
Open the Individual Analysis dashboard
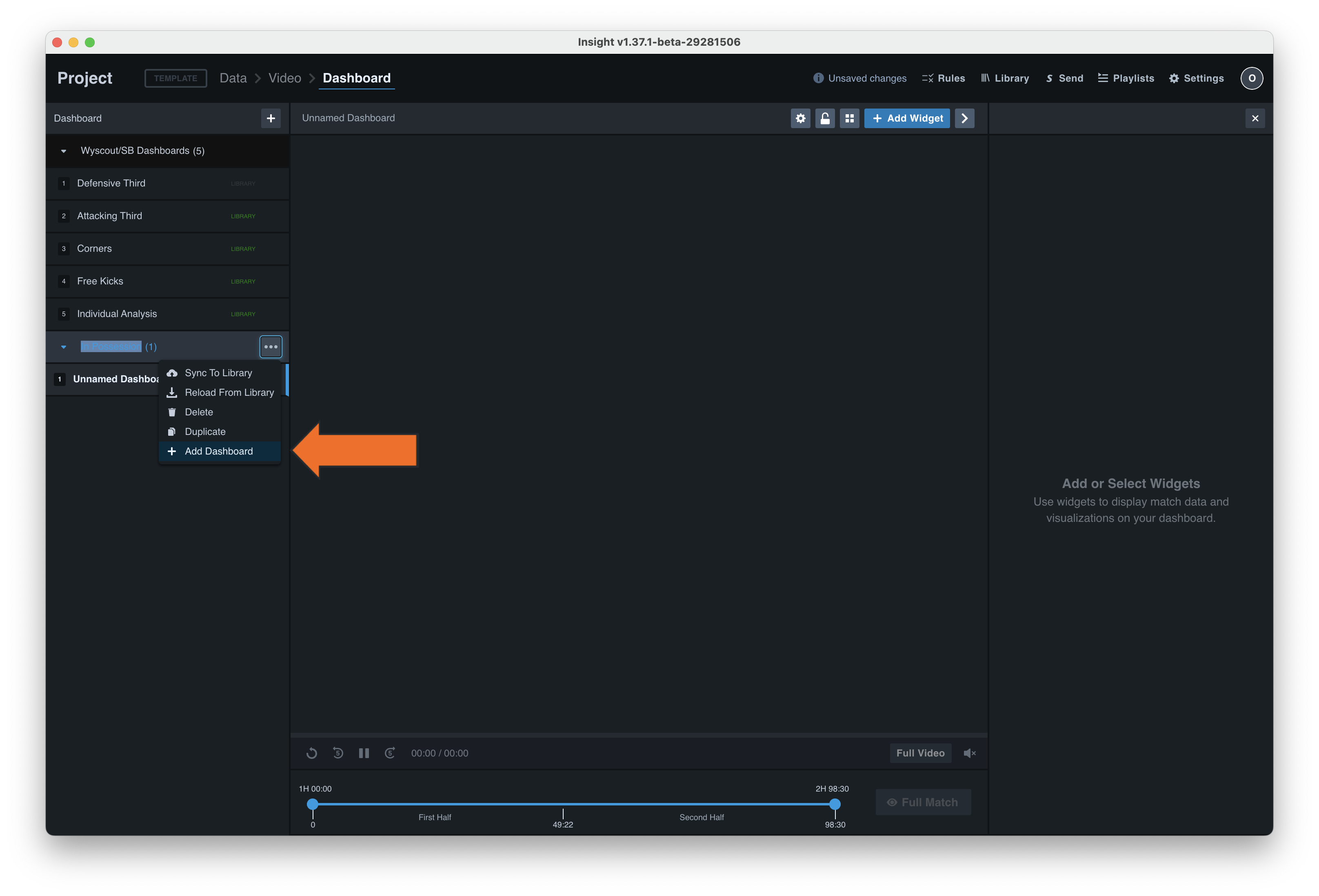pyautogui.click(x=167, y=314)
